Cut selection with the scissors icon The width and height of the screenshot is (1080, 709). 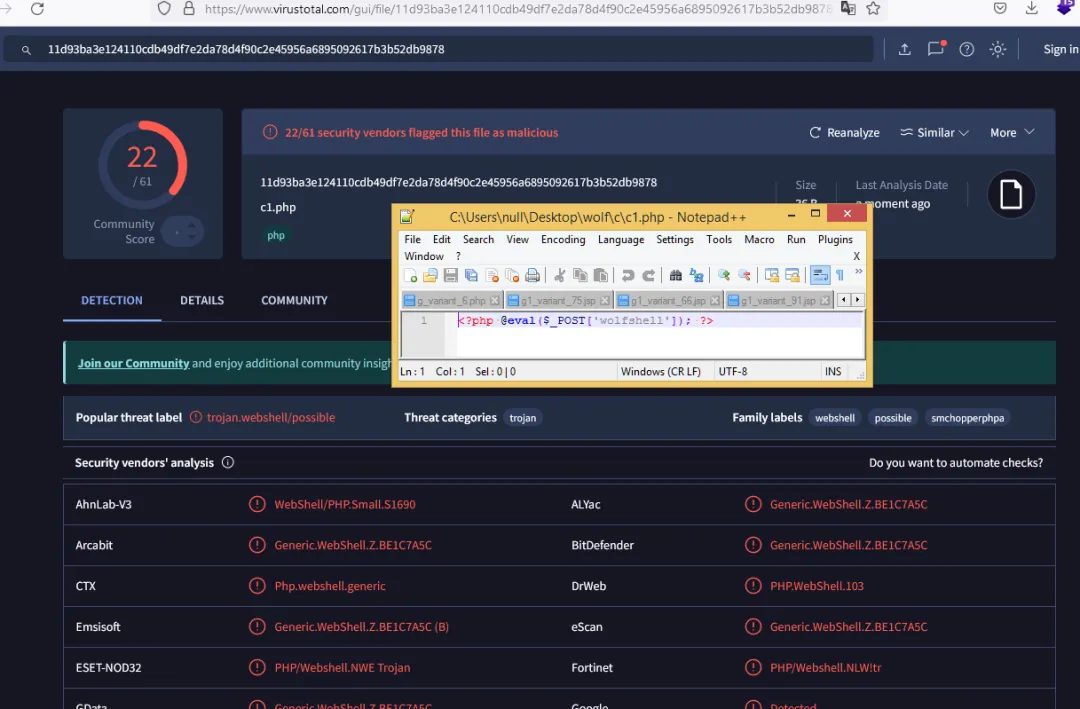click(x=560, y=276)
